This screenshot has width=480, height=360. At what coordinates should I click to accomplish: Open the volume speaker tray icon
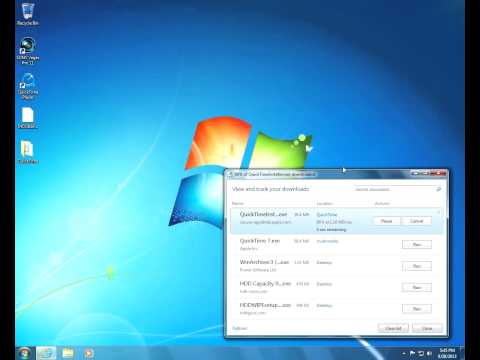429,353
